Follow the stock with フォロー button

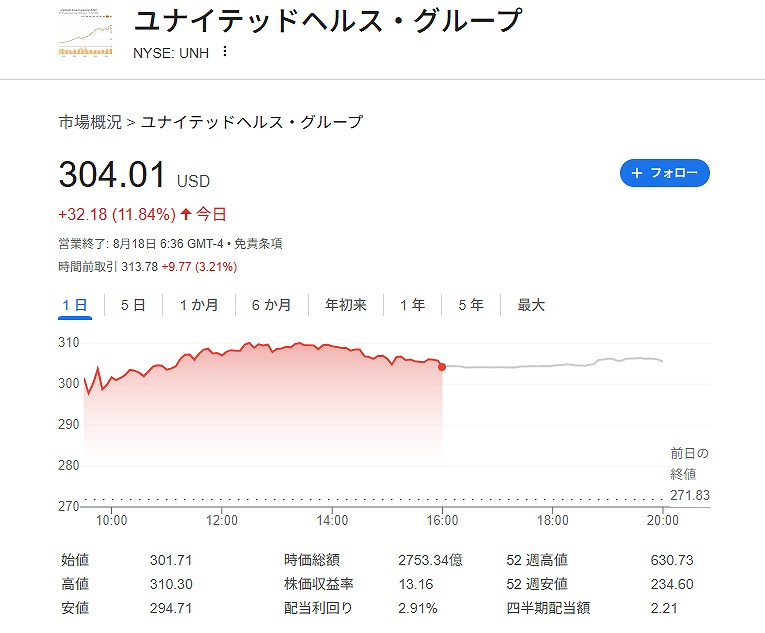(x=664, y=173)
